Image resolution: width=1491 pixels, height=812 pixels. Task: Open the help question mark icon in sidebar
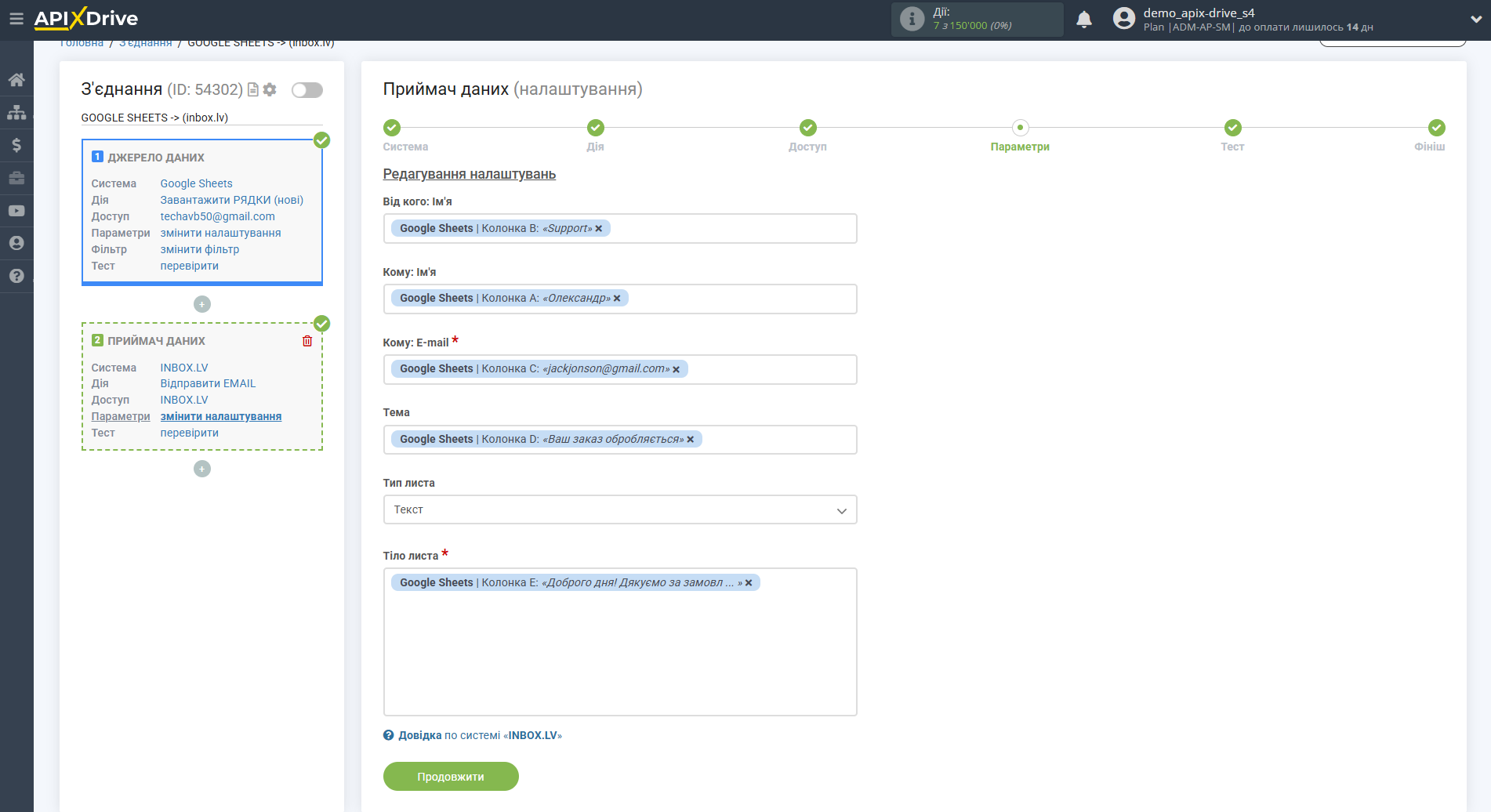(16, 276)
